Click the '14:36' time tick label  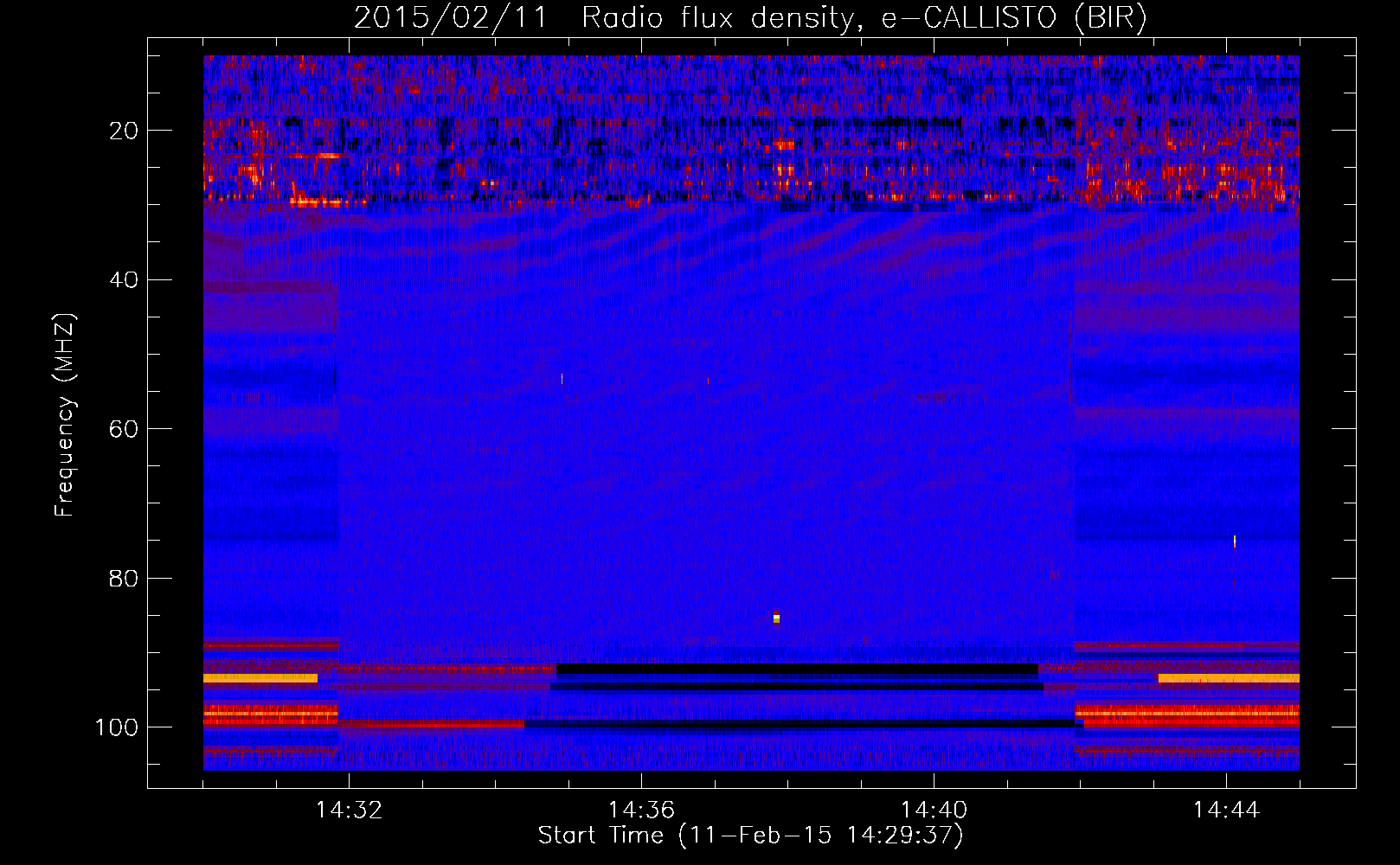pos(641,811)
